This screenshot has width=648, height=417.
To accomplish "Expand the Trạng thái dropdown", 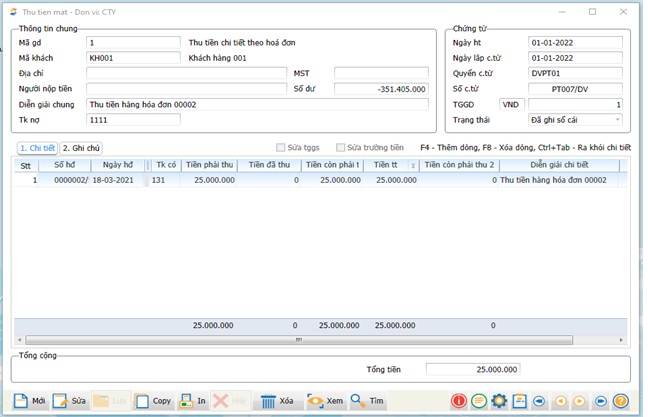I will tap(617, 120).
